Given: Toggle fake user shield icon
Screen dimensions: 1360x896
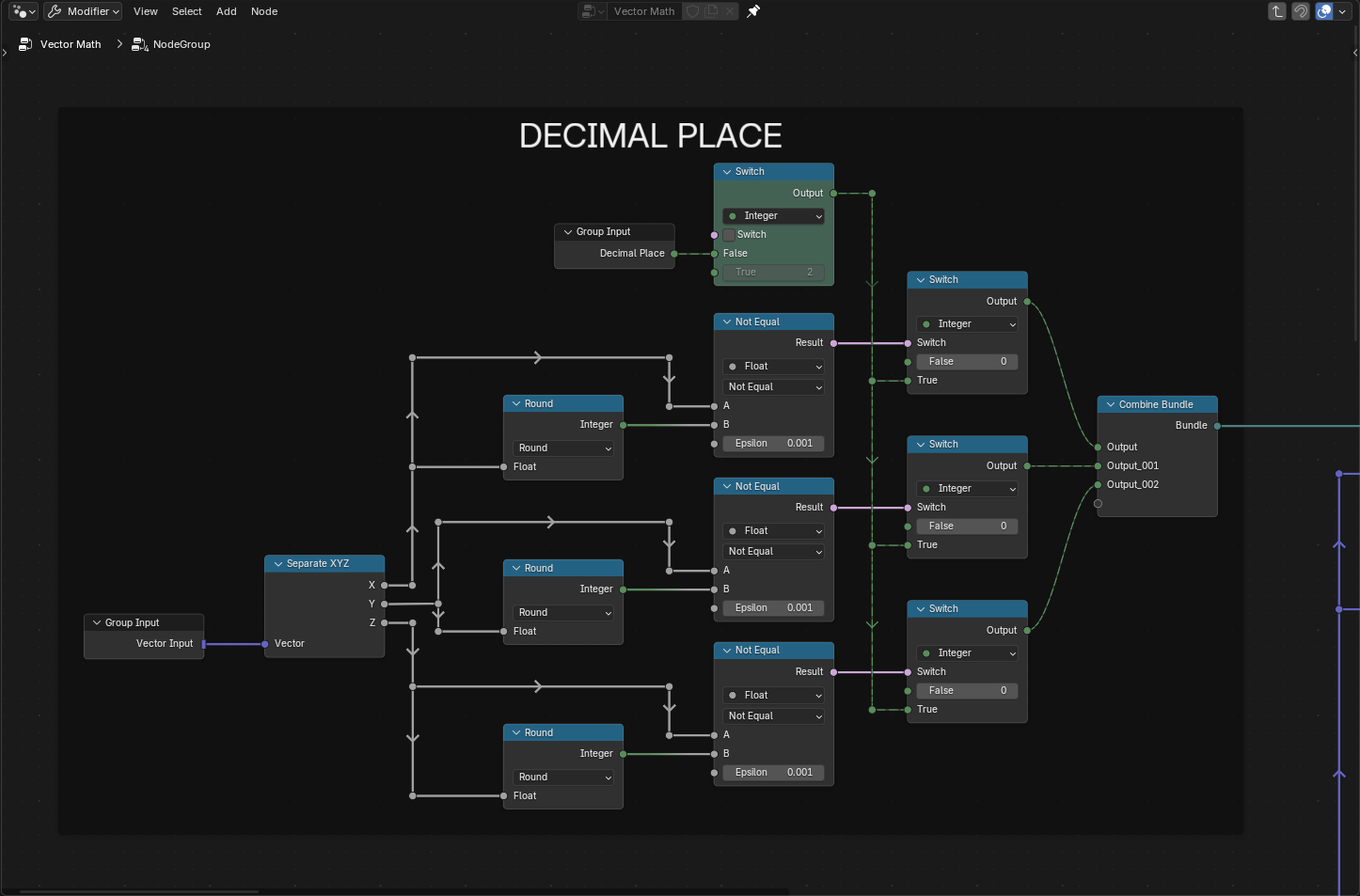Looking at the screenshot, I should tap(693, 11).
